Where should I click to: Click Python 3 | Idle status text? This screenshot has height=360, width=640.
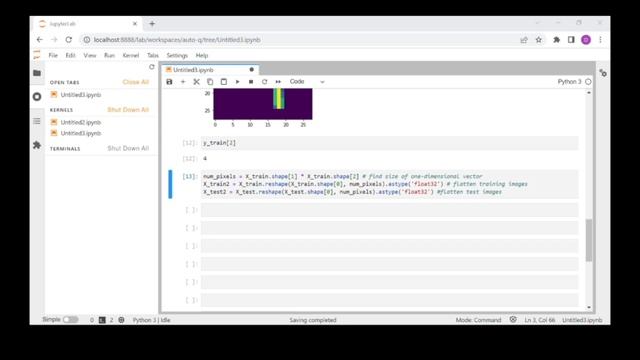(x=151, y=320)
